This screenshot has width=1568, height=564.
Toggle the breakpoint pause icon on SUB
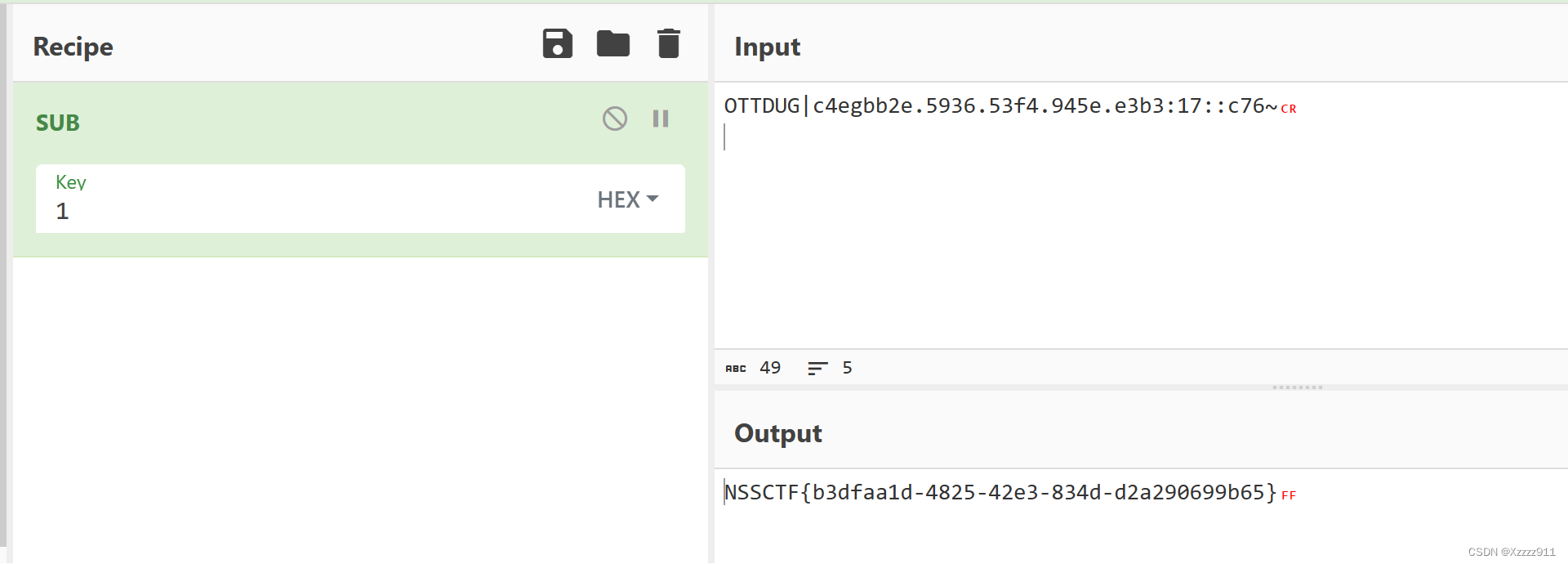[661, 119]
